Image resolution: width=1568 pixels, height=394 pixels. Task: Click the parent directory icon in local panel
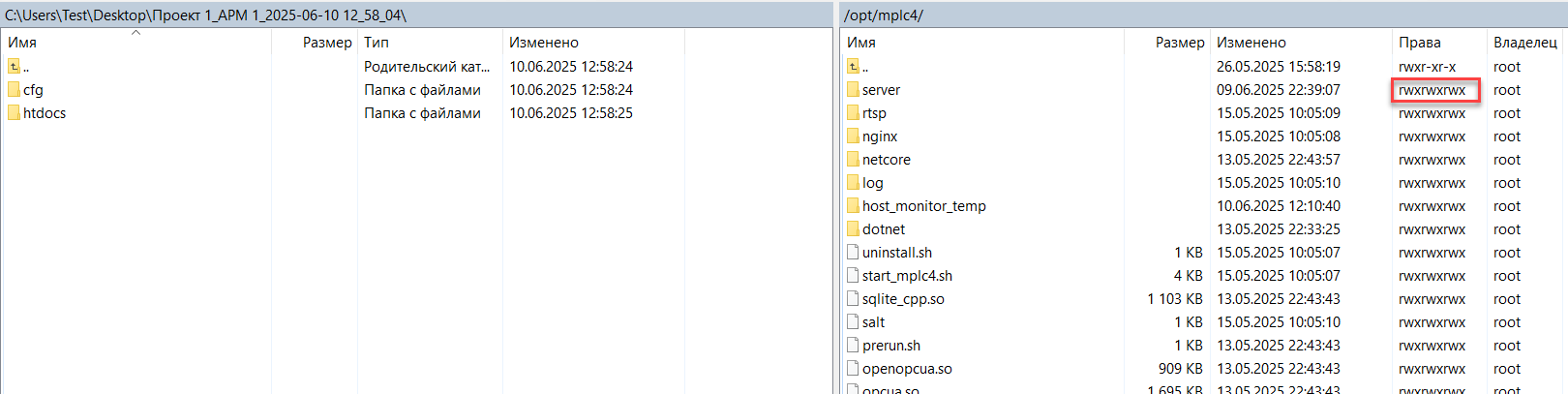14,66
